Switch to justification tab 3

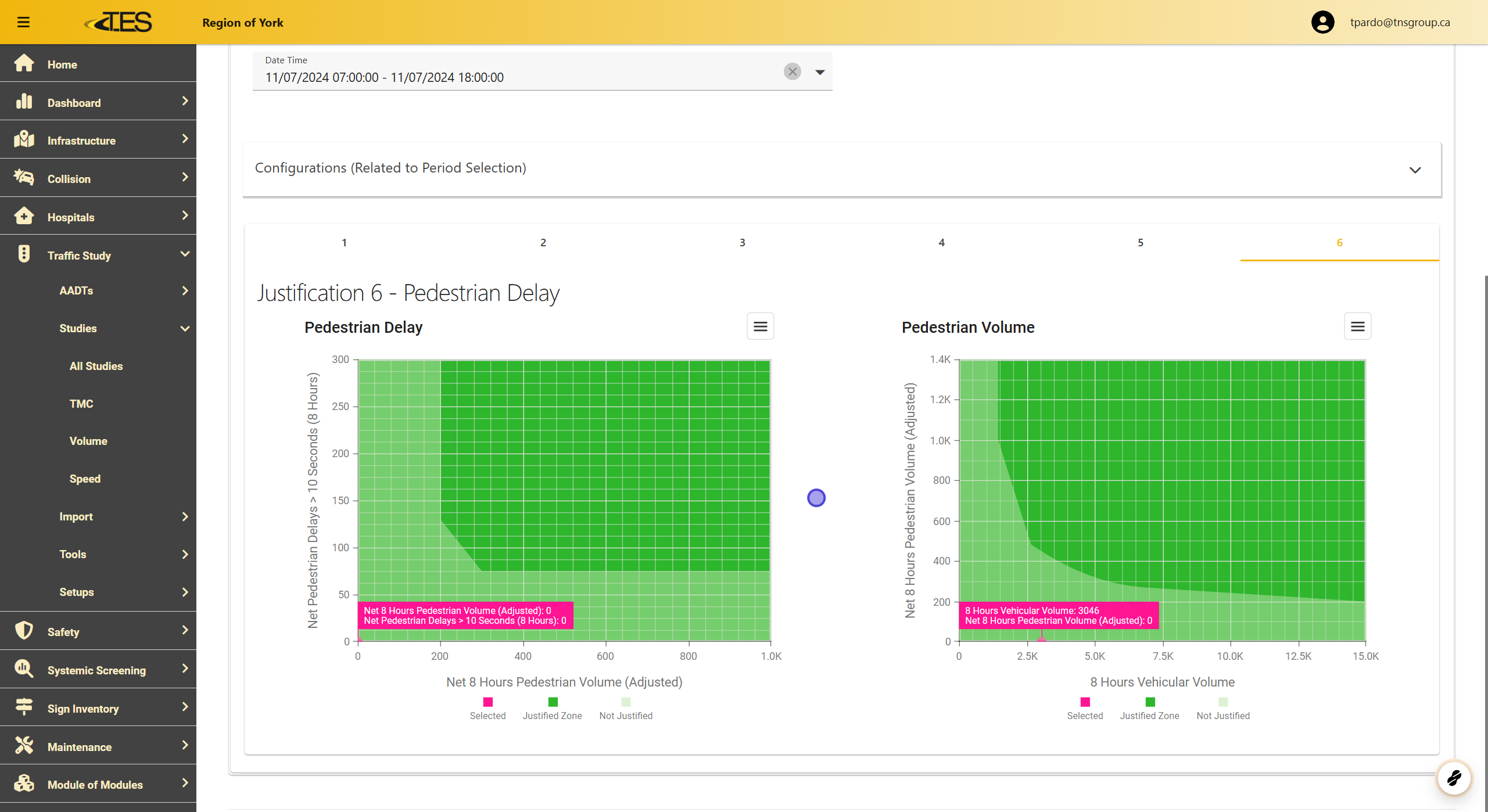point(742,243)
